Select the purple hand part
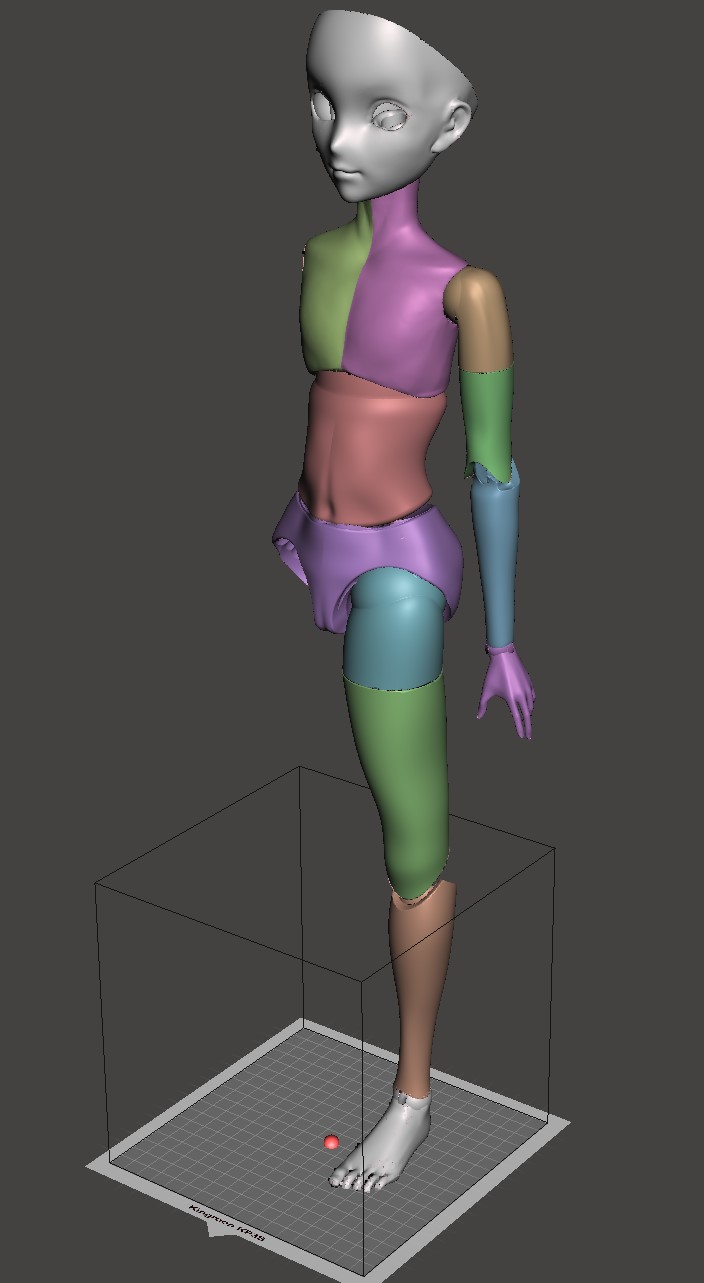704x1283 pixels. point(508,690)
